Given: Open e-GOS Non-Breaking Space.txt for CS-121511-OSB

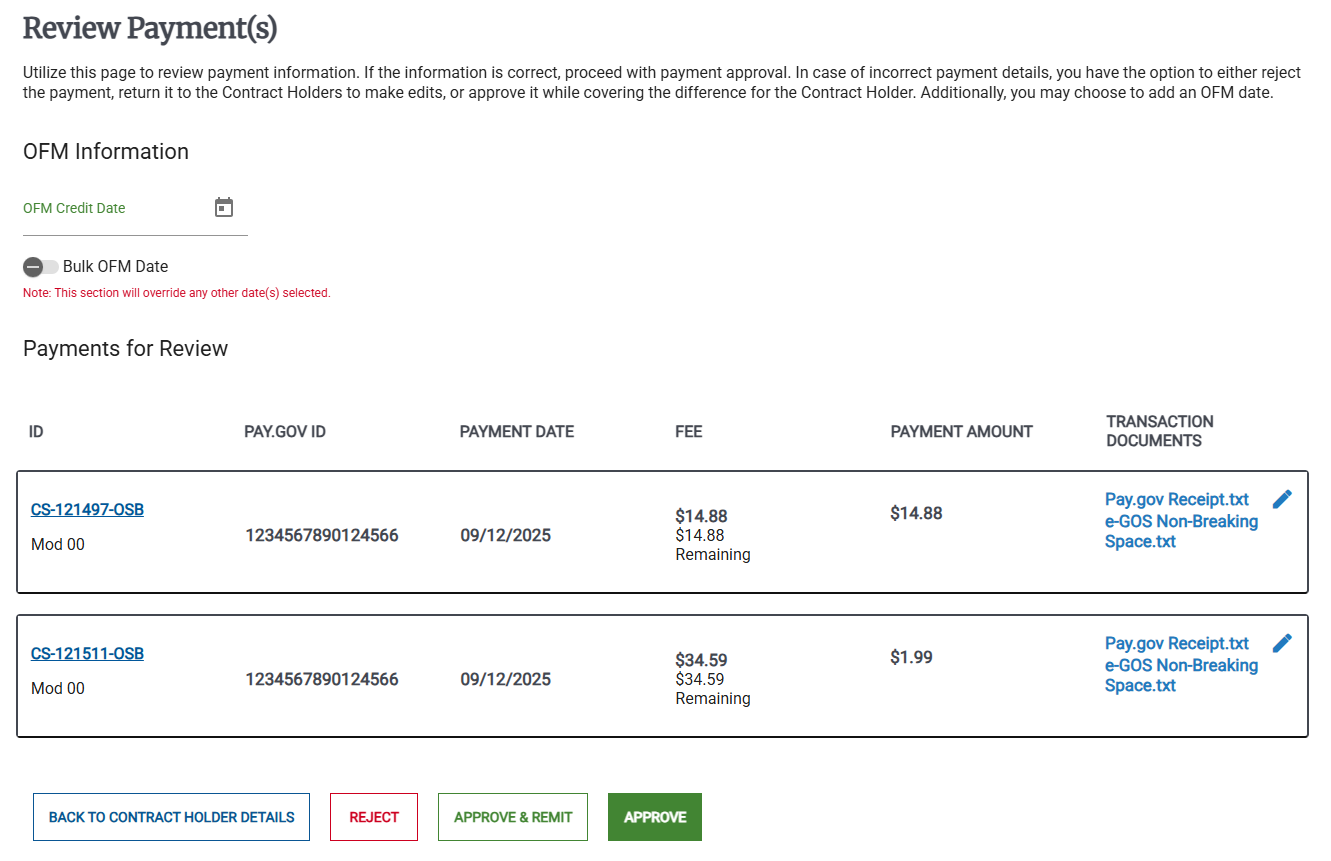Looking at the screenshot, I should [1181, 674].
